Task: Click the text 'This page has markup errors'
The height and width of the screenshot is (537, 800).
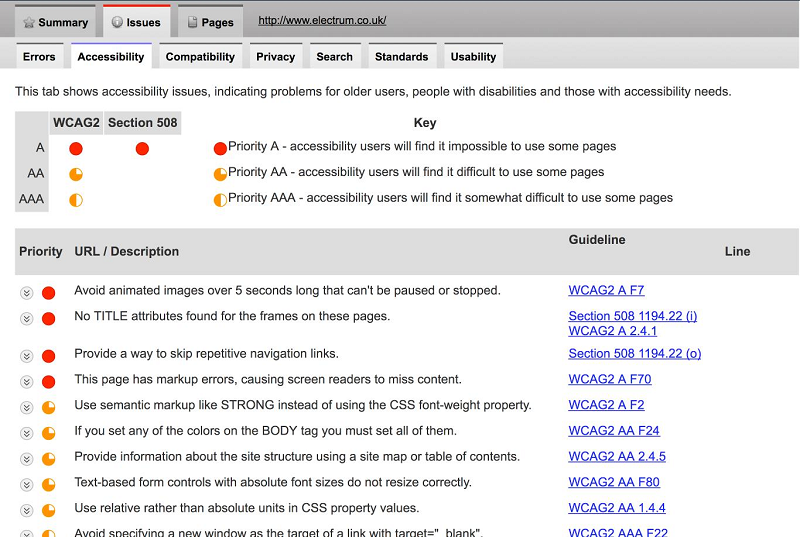Action: click(x=155, y=379)
